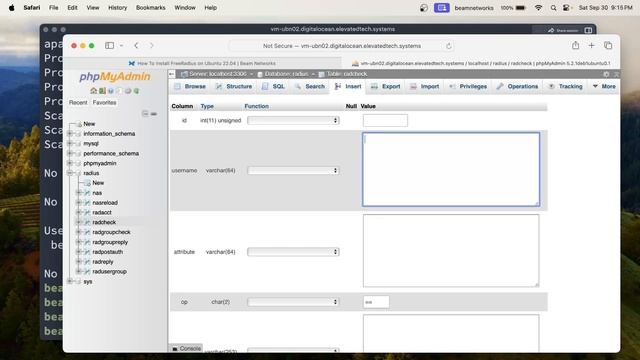
Task: Open macOS Spotlight search
Action: coord(553,8)
